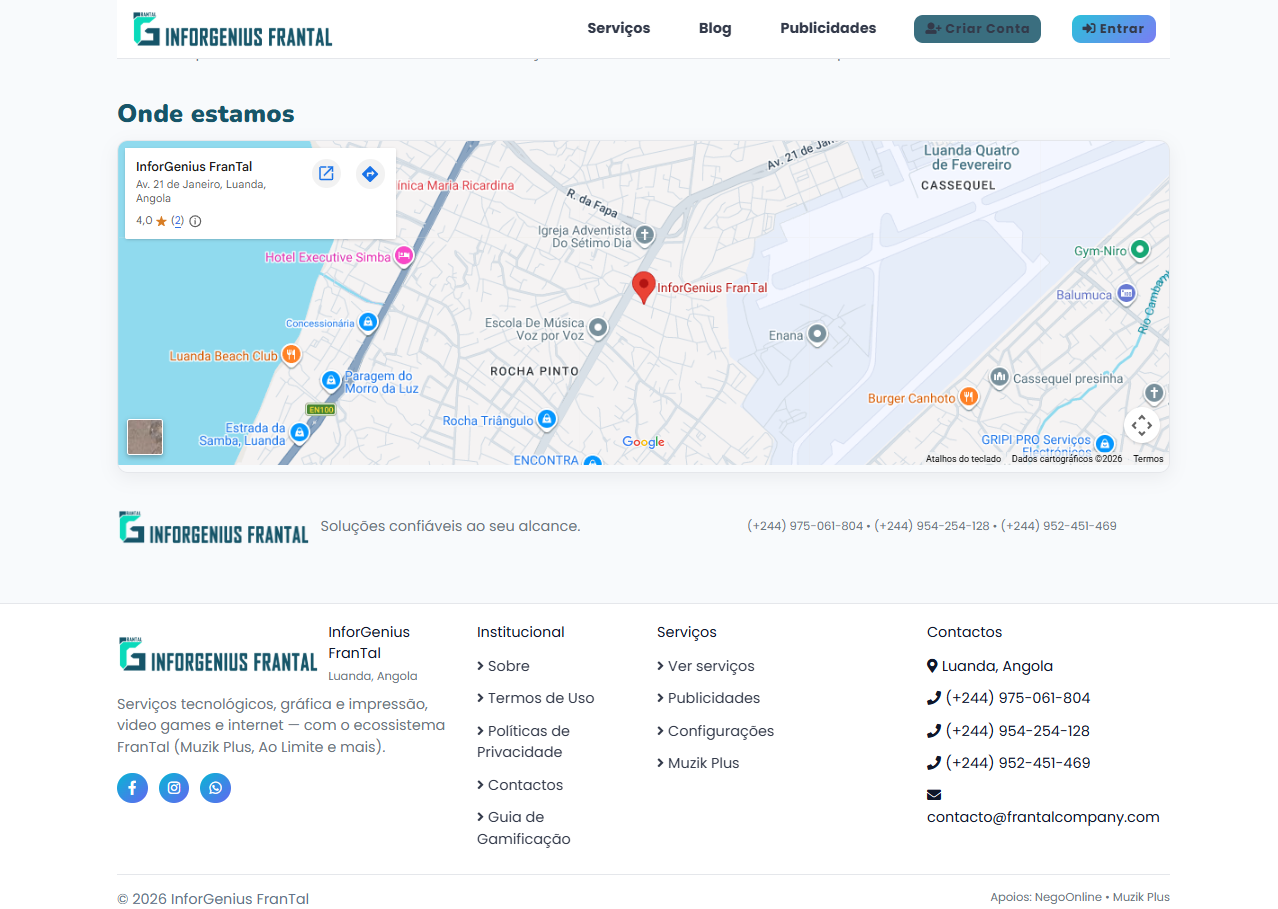The width and height of the screenshot is (1278, 909).
Task: Click the red InforGenius FranTal map pin
Action: pyautogui.click(x=644, y=287)
